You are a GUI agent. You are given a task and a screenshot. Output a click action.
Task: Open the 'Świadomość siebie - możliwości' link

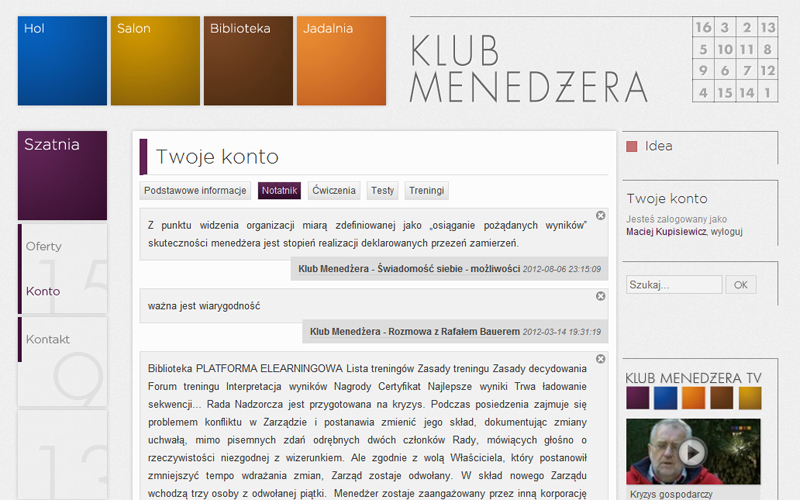click(409, 269)
